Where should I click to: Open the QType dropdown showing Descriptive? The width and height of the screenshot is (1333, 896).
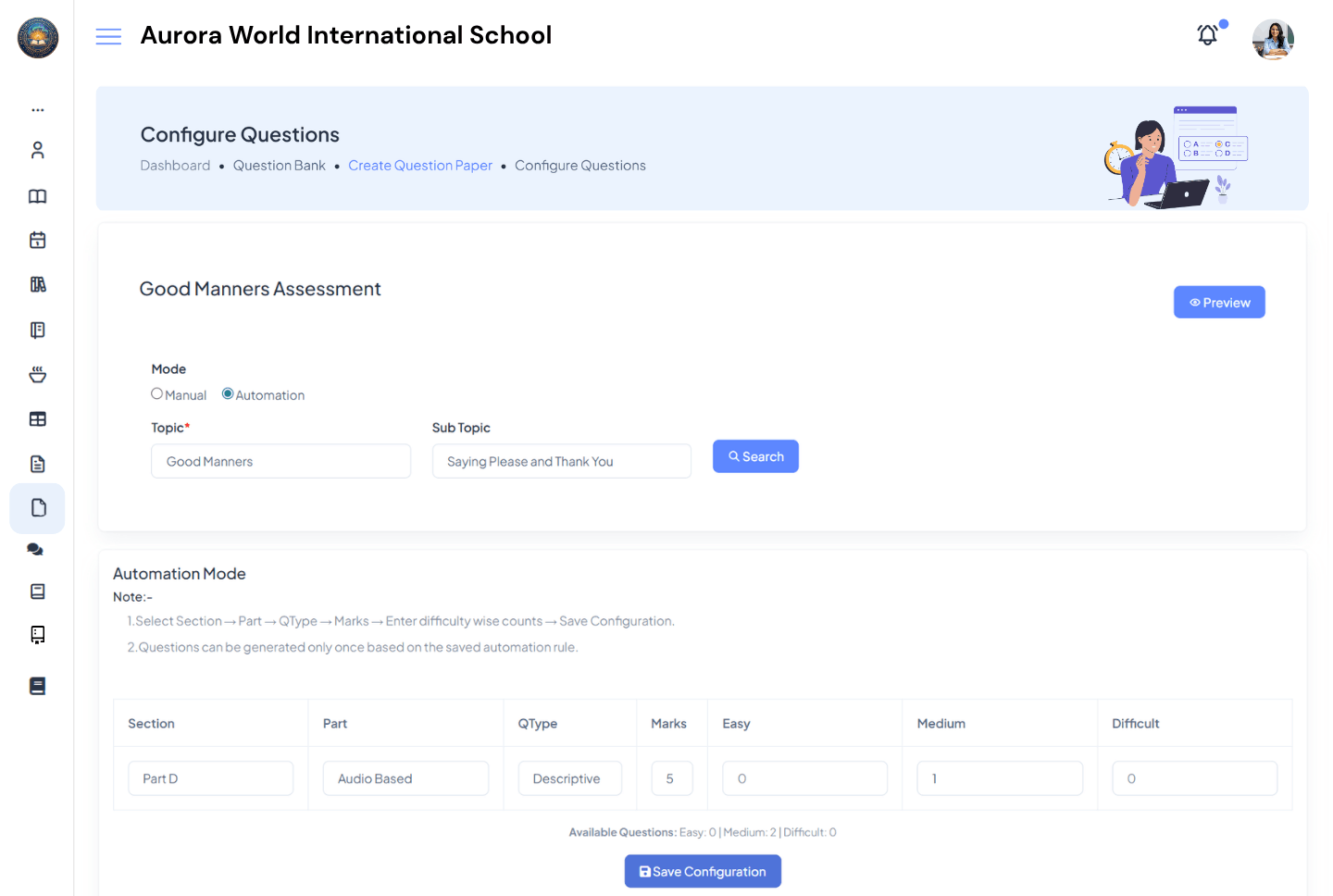click(569, 778)
